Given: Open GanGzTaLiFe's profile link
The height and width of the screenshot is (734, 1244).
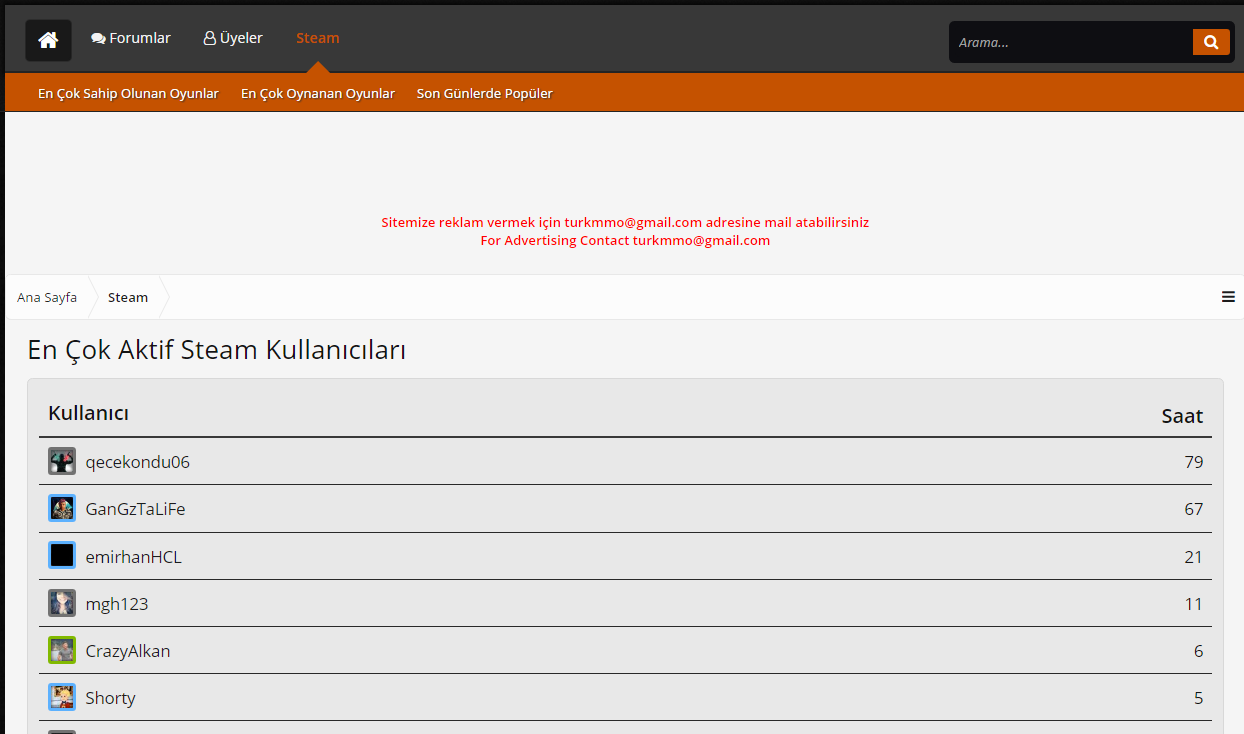Looking at the screenshot, I should tap(136, 509).
